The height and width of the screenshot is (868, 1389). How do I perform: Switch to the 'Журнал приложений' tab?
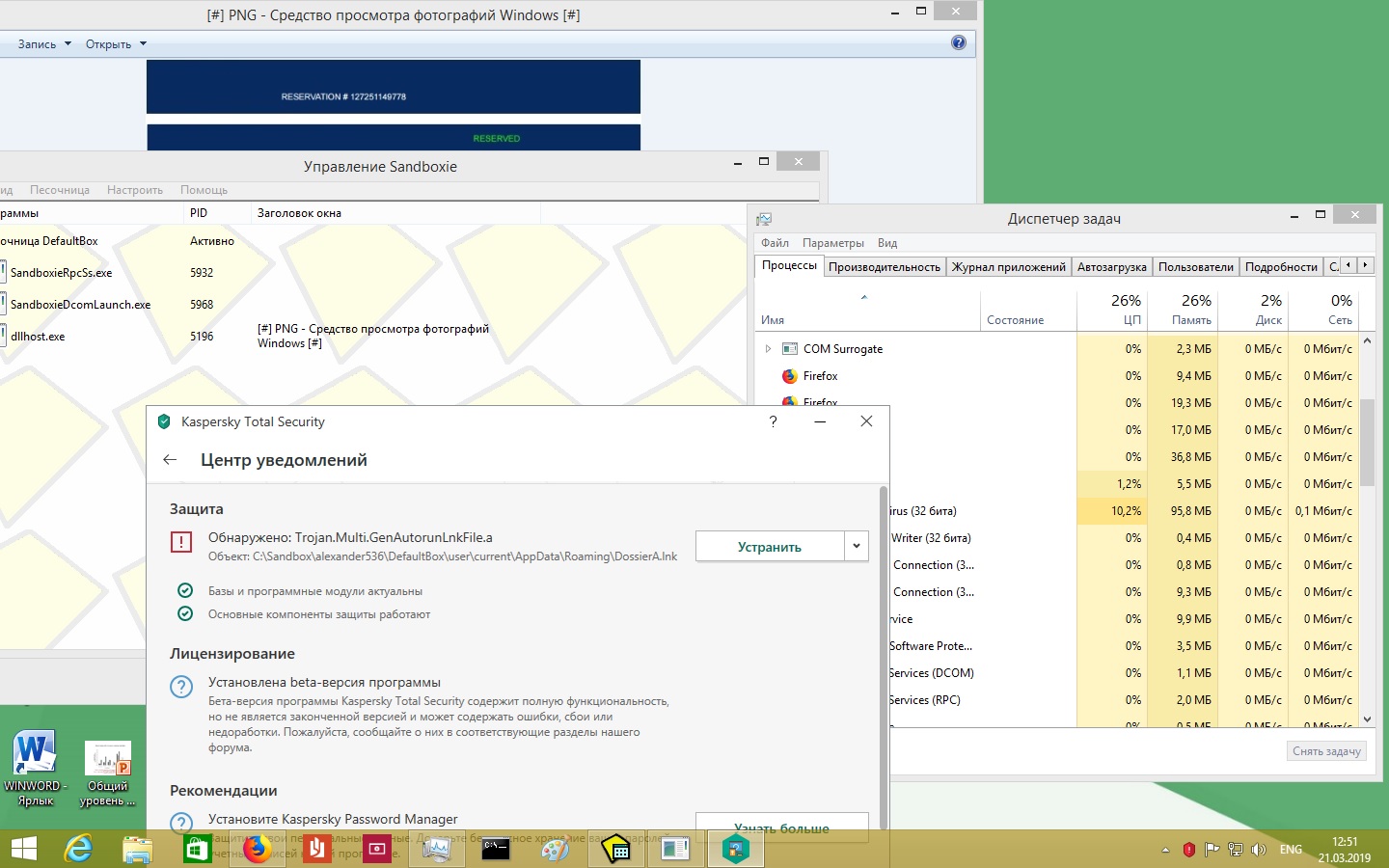click(1009, 267)
